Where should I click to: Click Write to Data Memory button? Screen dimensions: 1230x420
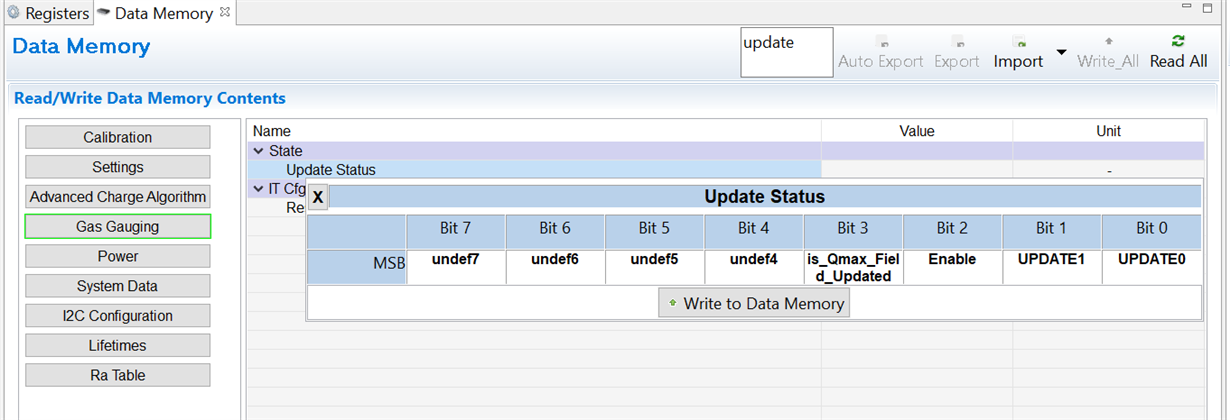pos(754,303)
